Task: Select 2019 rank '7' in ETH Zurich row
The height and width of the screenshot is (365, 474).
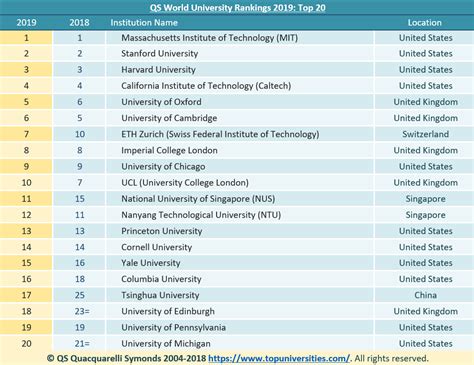Action: click(x=26, y=134)
